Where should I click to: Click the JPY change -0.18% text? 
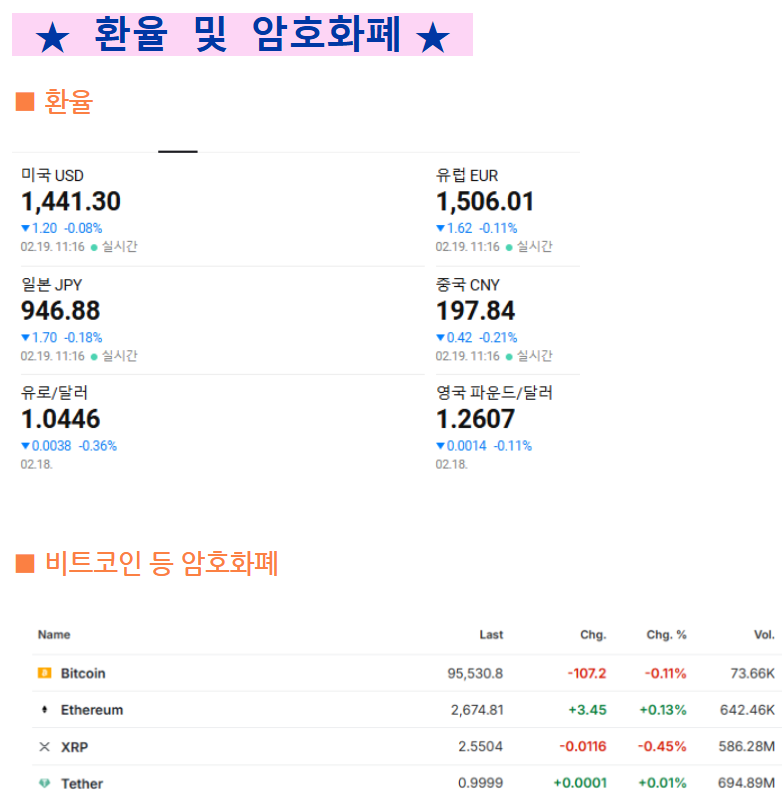(83, 338)
